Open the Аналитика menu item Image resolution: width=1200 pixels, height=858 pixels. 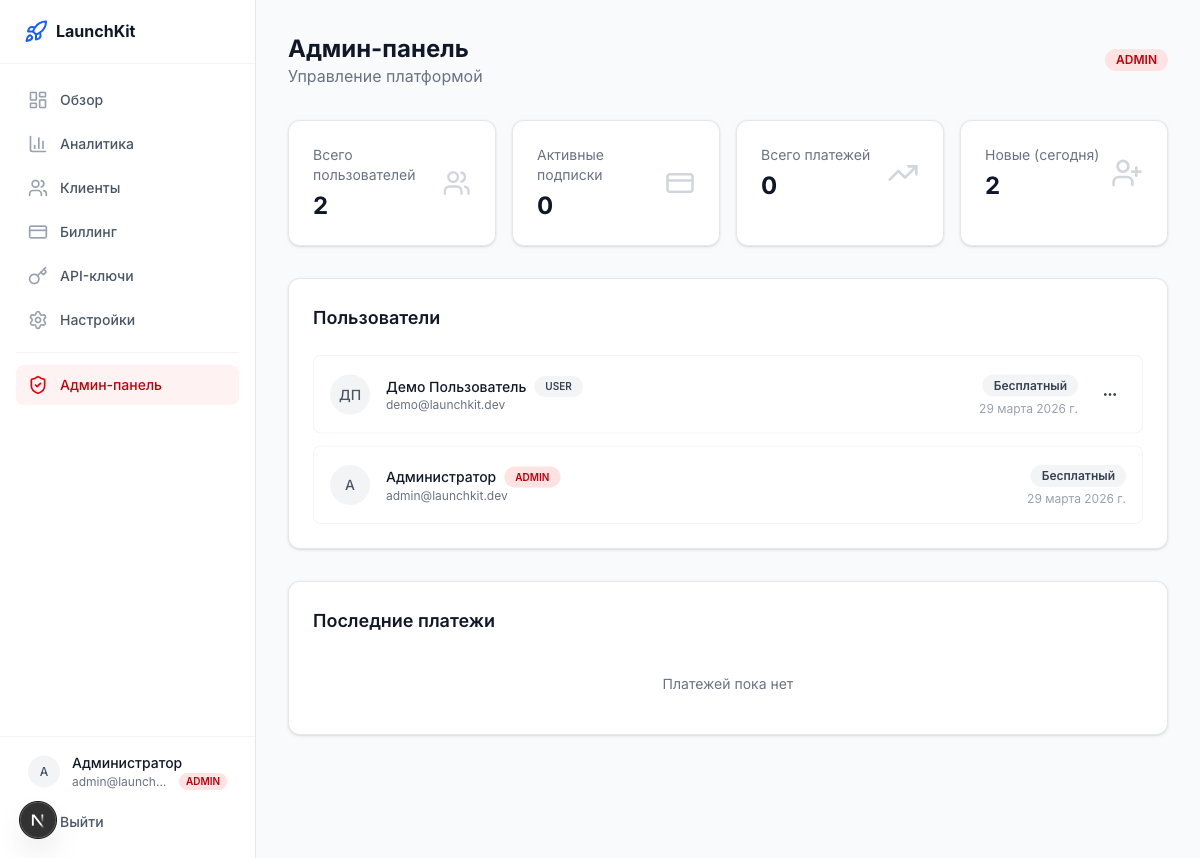point(96,144)
